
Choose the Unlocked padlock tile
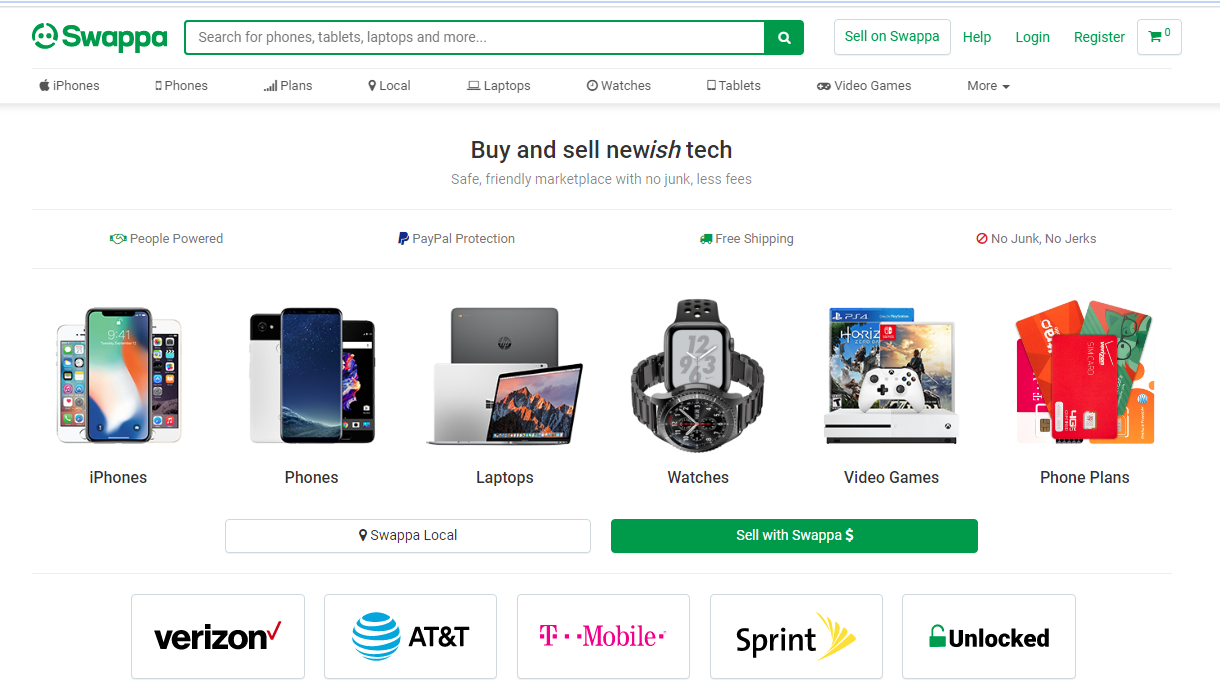coord(988,637)
